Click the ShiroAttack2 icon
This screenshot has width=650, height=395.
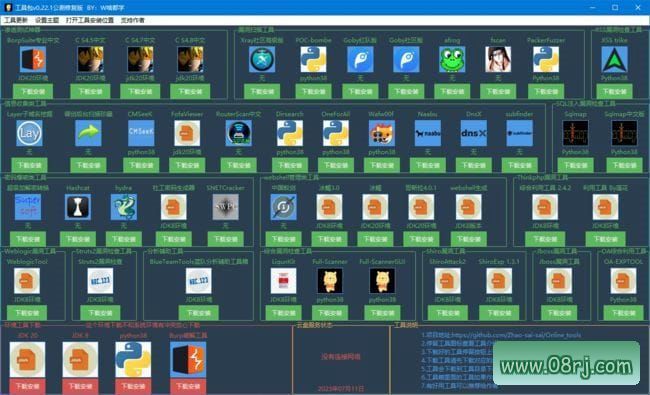(448, 281)
